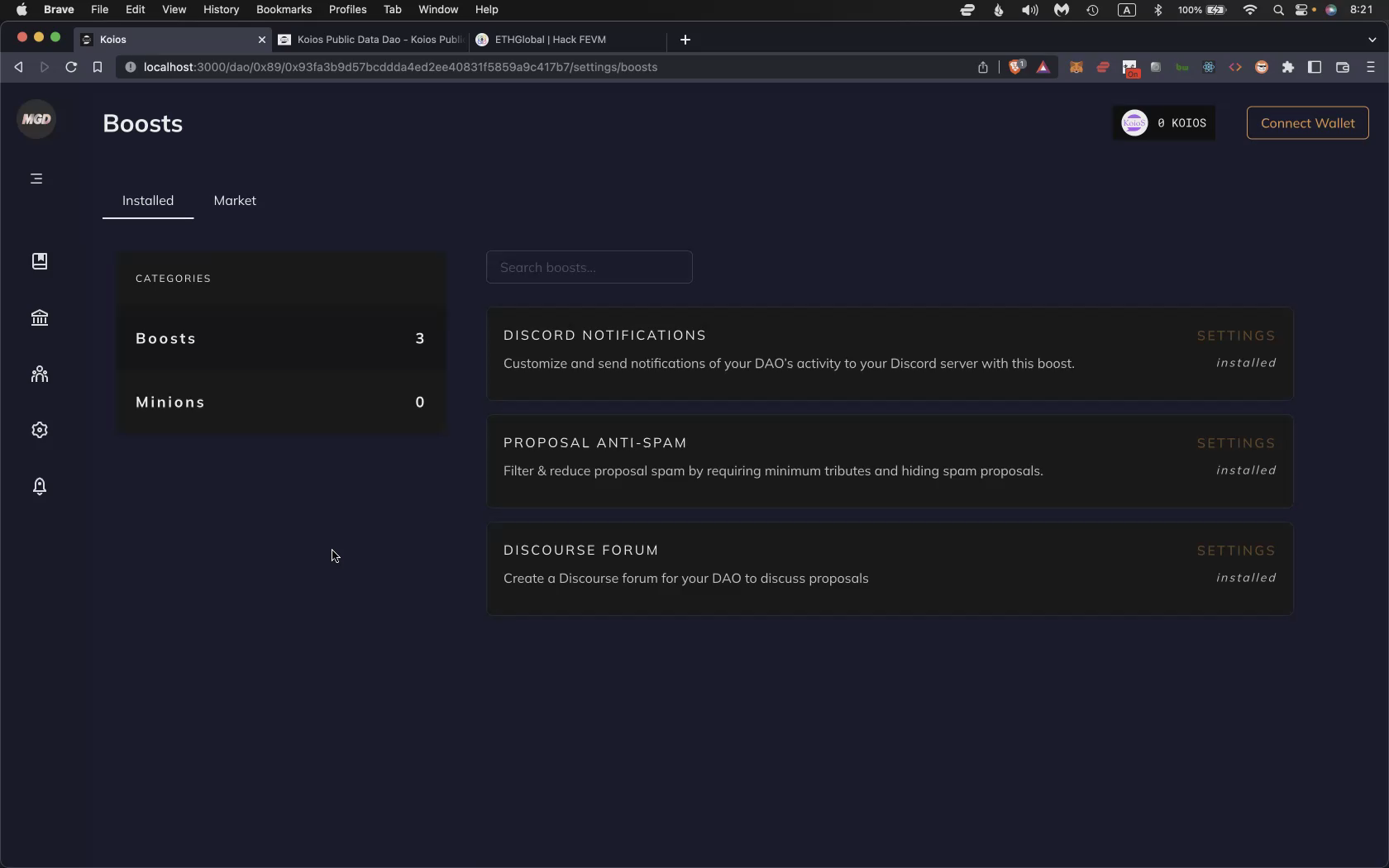This screenshot has height=868, width=1389.
Task: Click the MGD DAO logo avatar
Action: pos(36,119)
